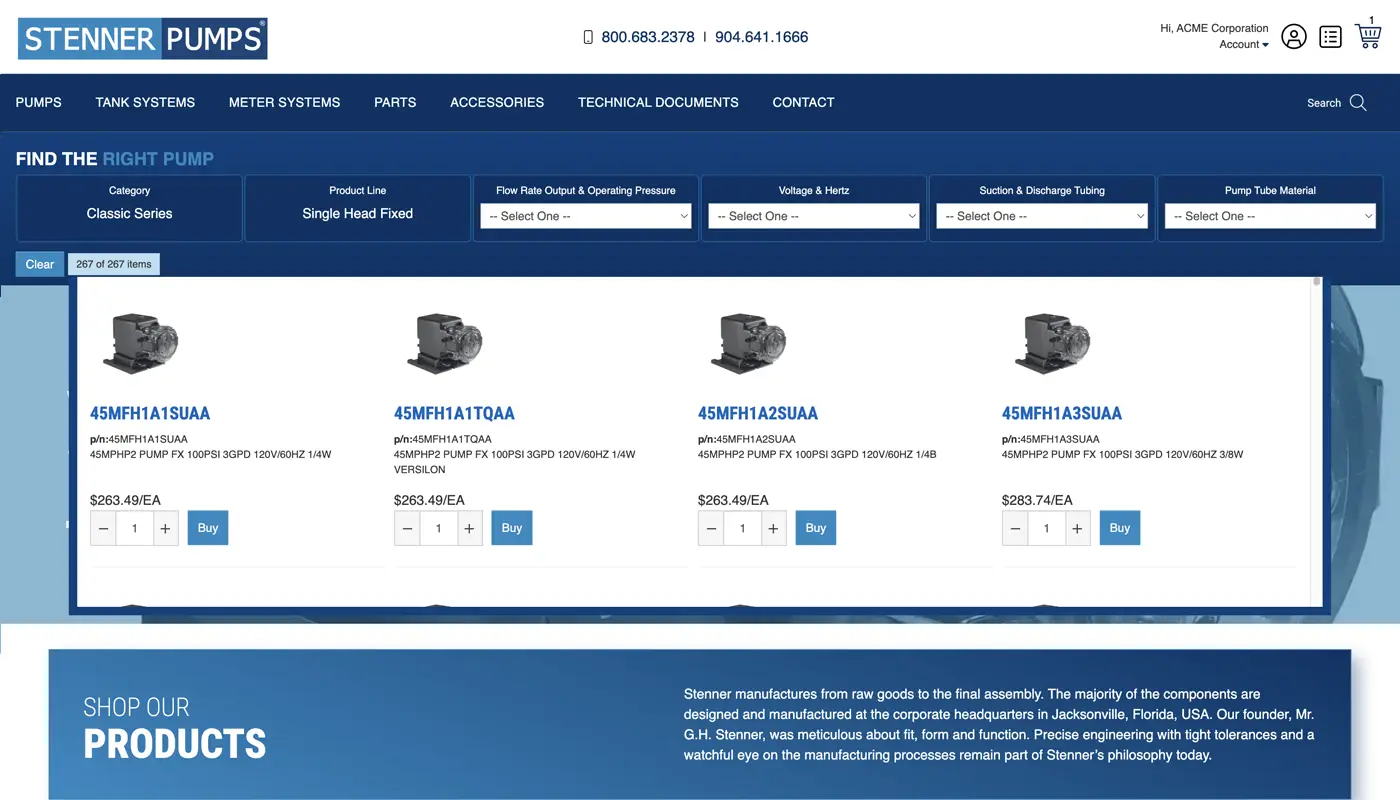Click the 45MFH1A3SUAA quantity field
Viewport: 1400px width, 800px height.
tap(1047, 528)
